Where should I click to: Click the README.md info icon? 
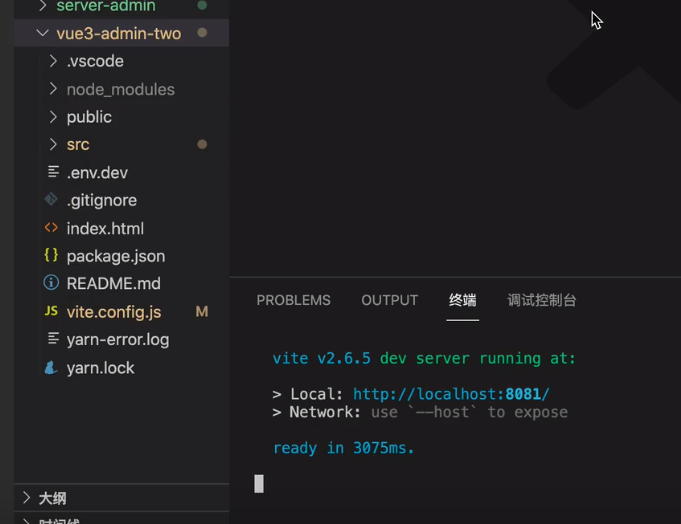[51, 283]
